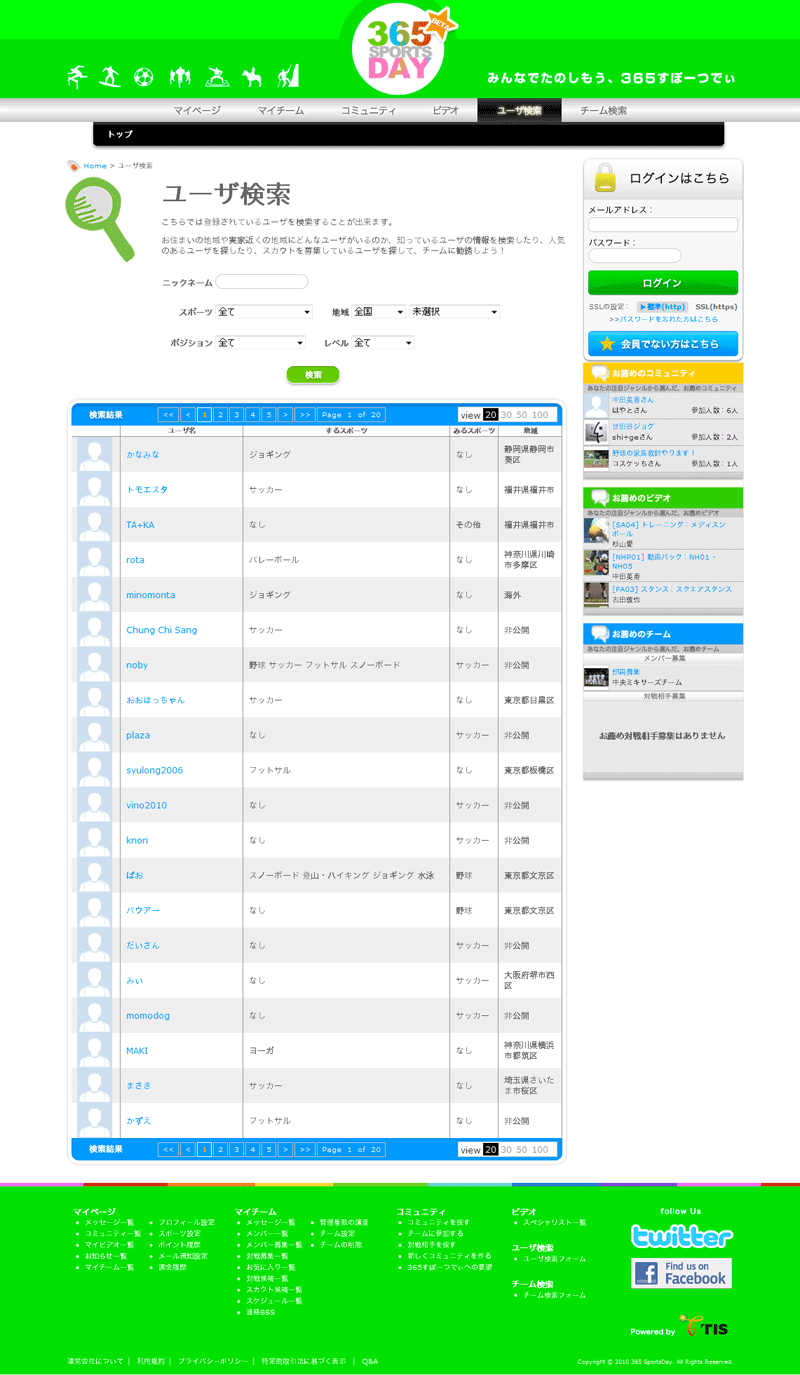Click the Home breadcrumb tag icon
This screenshot has width=800, height=1375.
73,166
